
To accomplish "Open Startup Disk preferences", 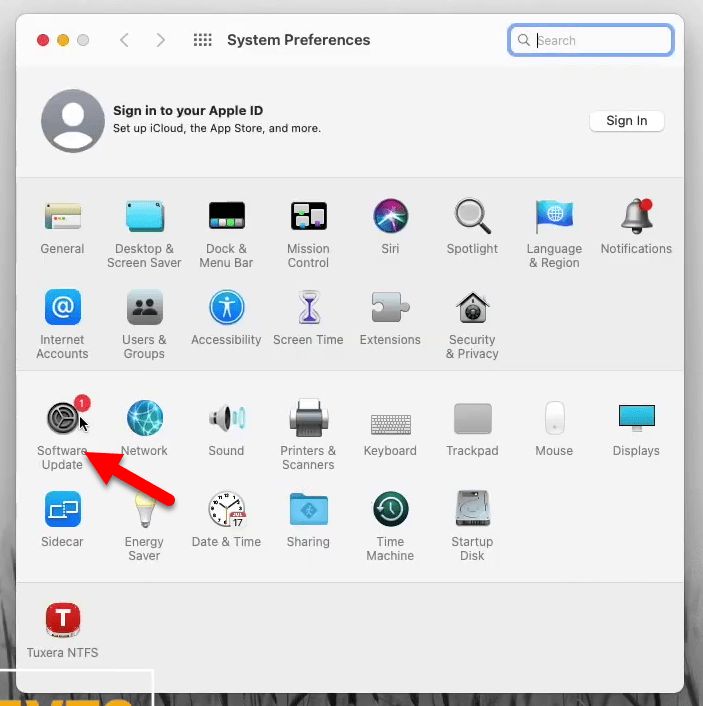I will [472, 509].
